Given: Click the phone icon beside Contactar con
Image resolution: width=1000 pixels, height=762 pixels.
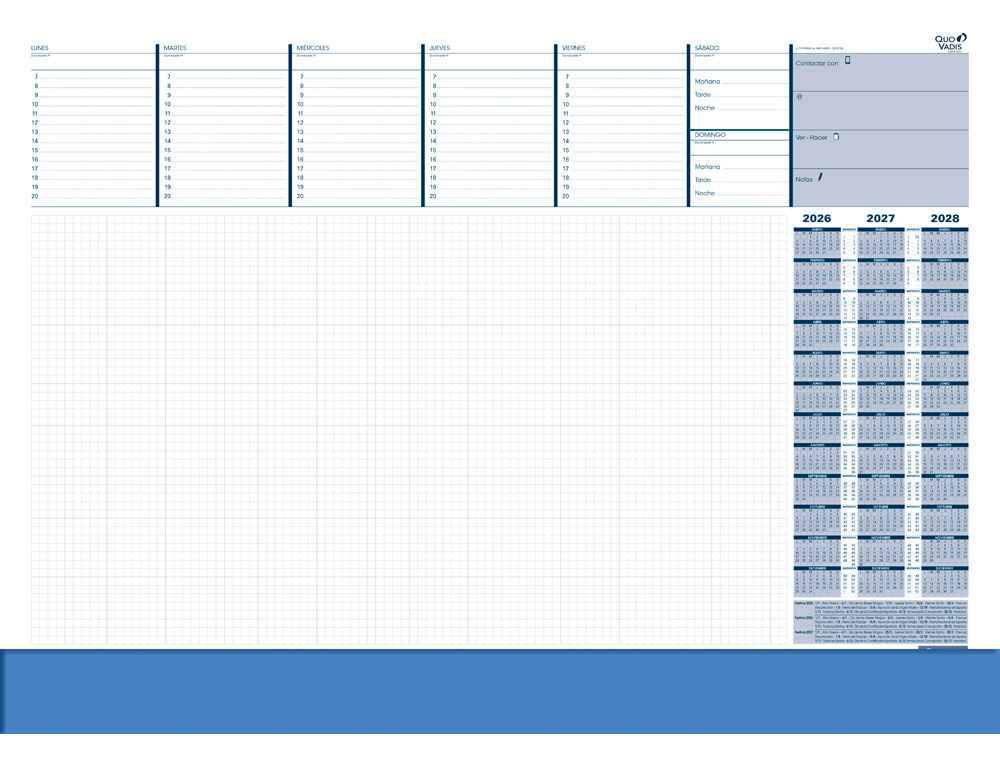Looking at the screenshot, I should point(849,61).
